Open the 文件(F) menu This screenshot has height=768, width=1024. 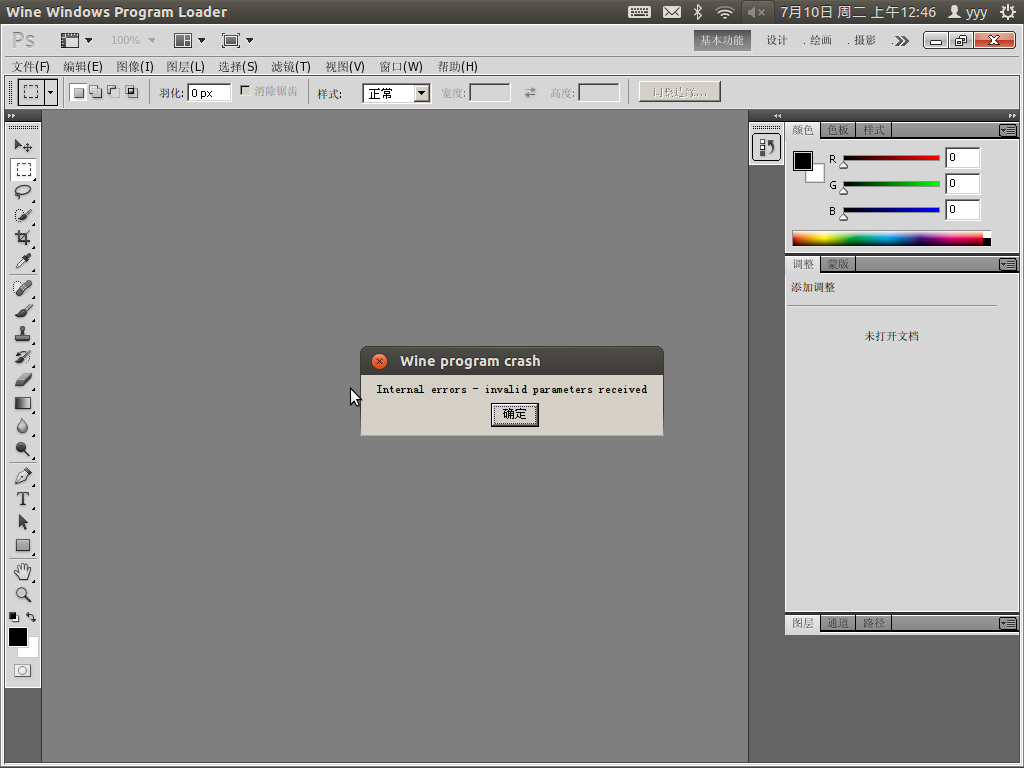[31, 67]
